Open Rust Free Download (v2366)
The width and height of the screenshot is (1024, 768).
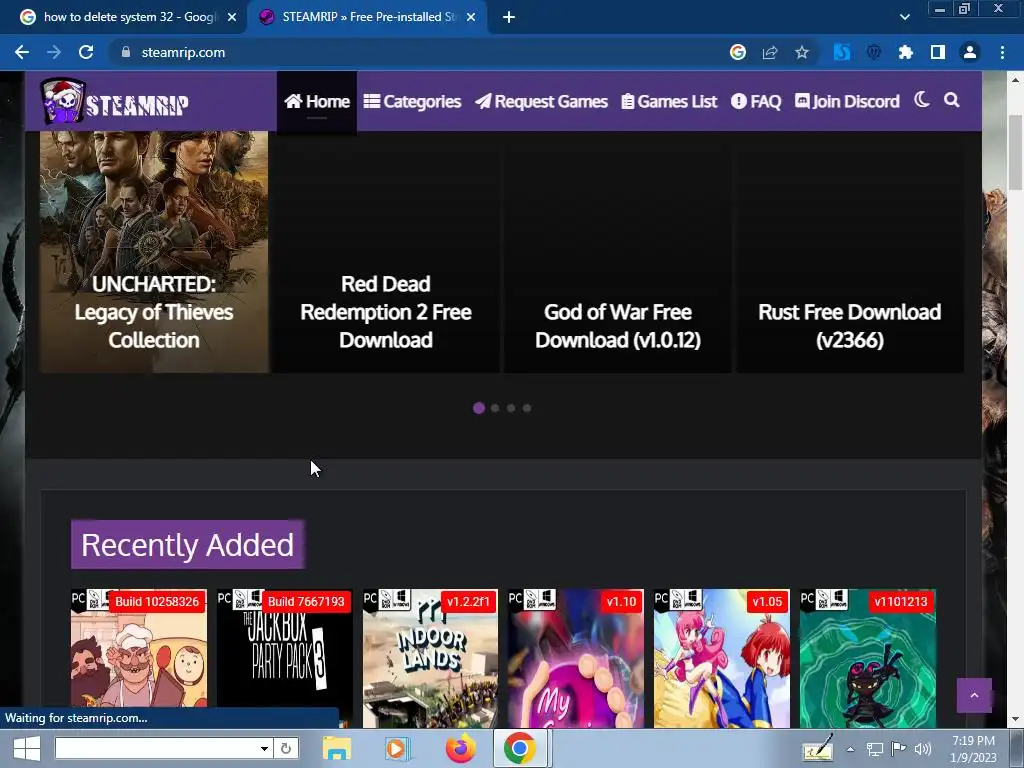[850, 251]
